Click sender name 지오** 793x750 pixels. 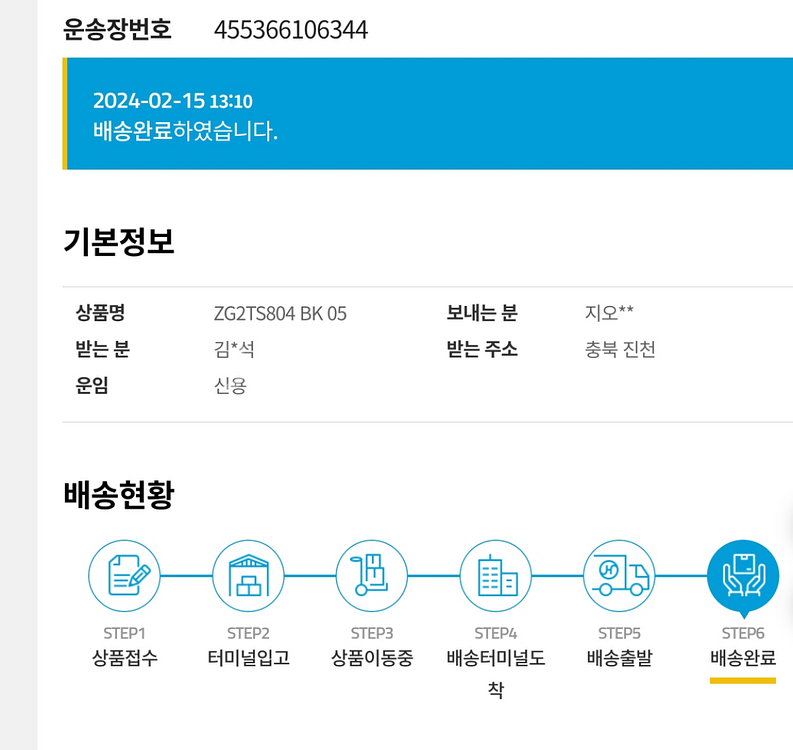609,313
